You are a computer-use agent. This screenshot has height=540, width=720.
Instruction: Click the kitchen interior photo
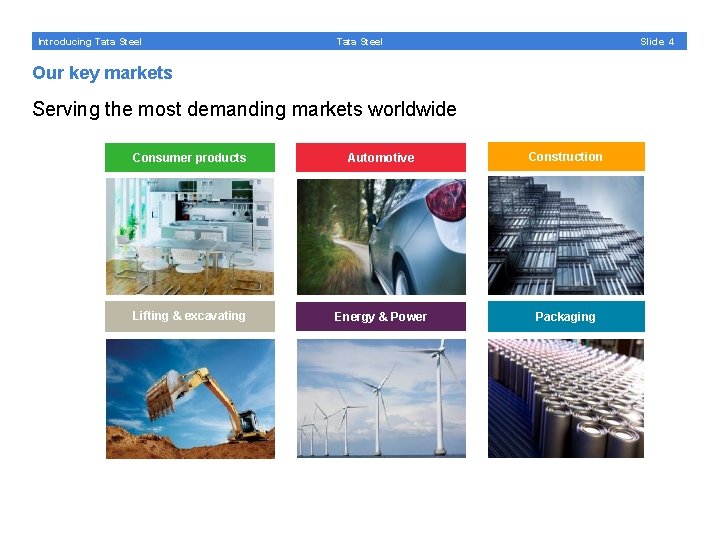tap(190, 236)
